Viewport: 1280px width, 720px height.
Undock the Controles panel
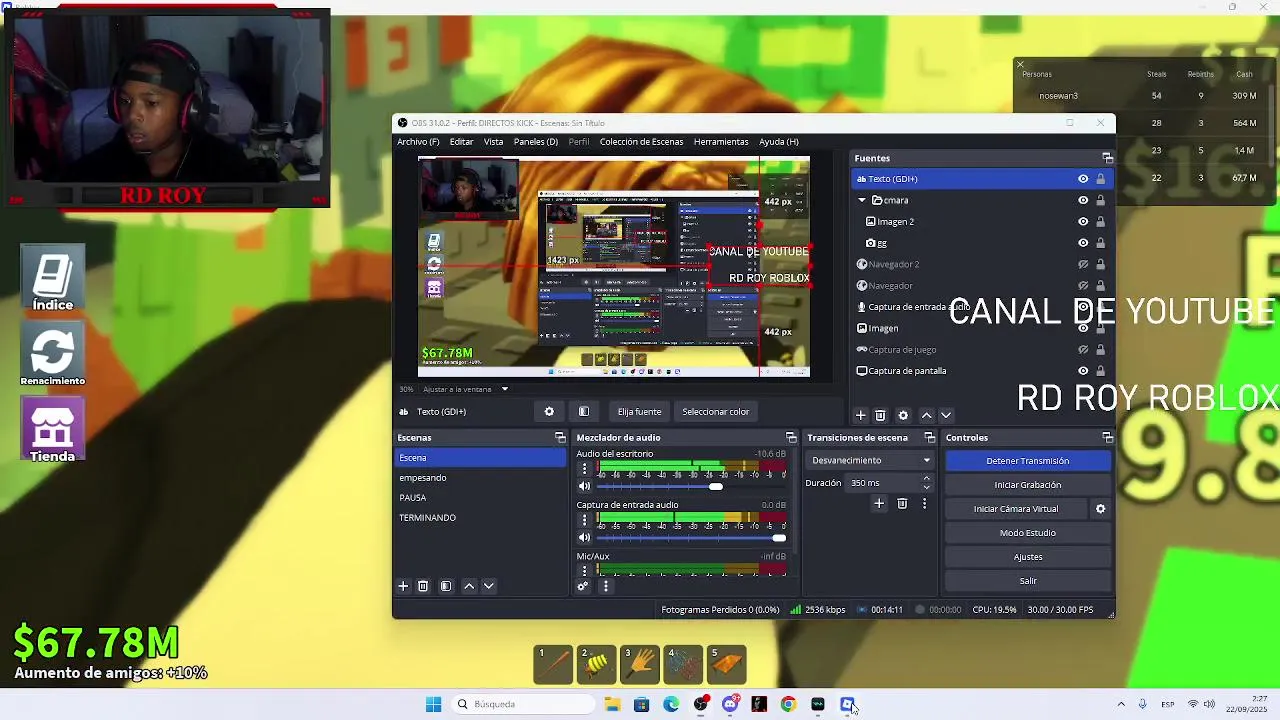(x=1107, y=438)
